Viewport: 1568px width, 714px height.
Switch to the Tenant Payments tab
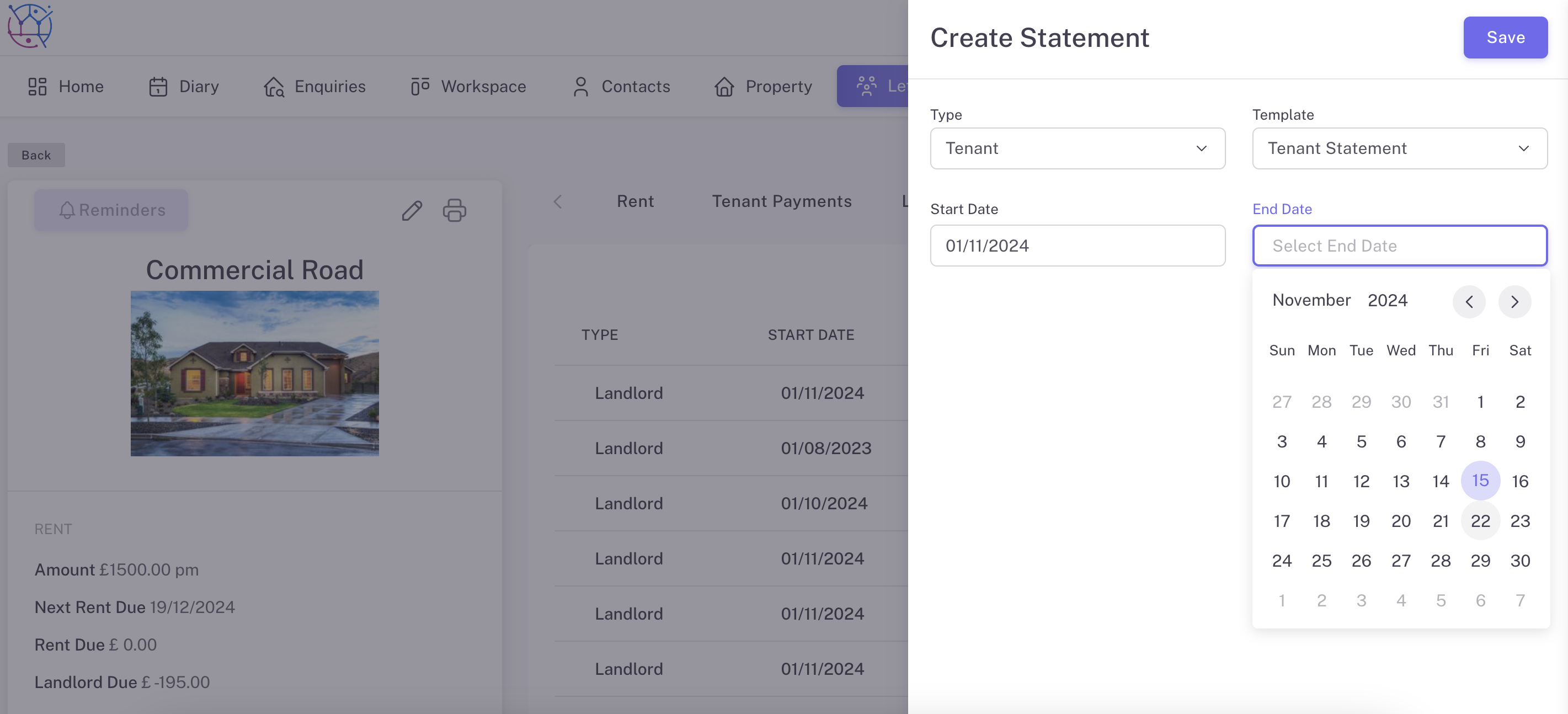pyautogui.click(x=782, y=201)
